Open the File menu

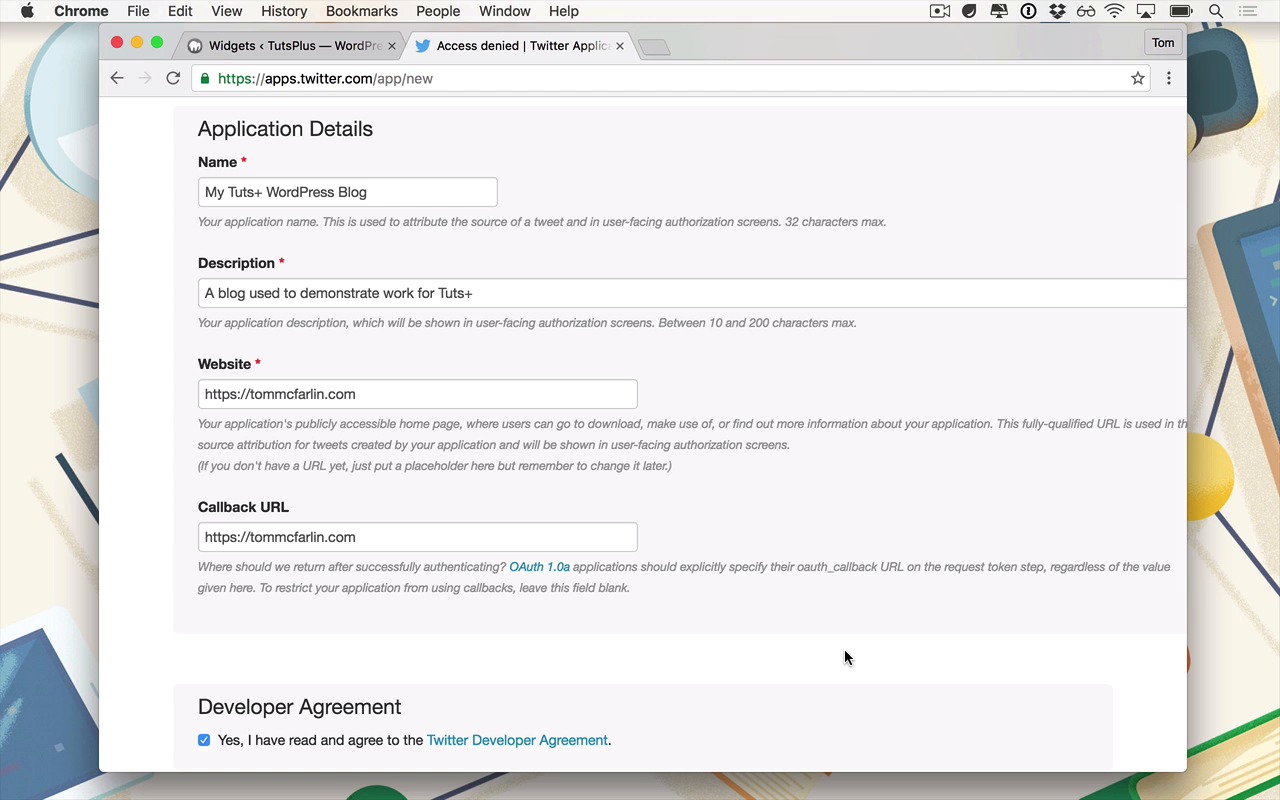138,11
